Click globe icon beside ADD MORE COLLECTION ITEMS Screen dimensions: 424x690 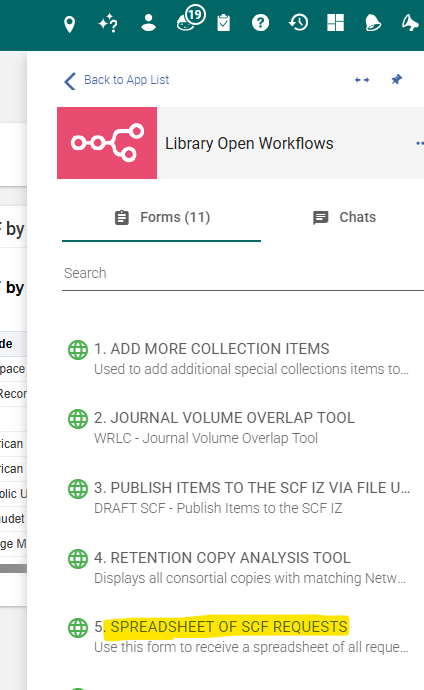[x=78, y=350]
